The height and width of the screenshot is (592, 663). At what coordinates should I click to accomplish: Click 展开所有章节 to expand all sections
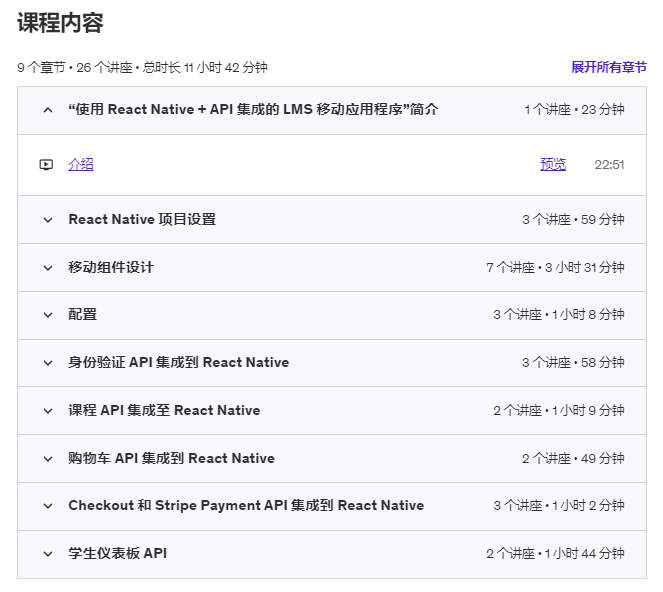click(x=608, y=67)
